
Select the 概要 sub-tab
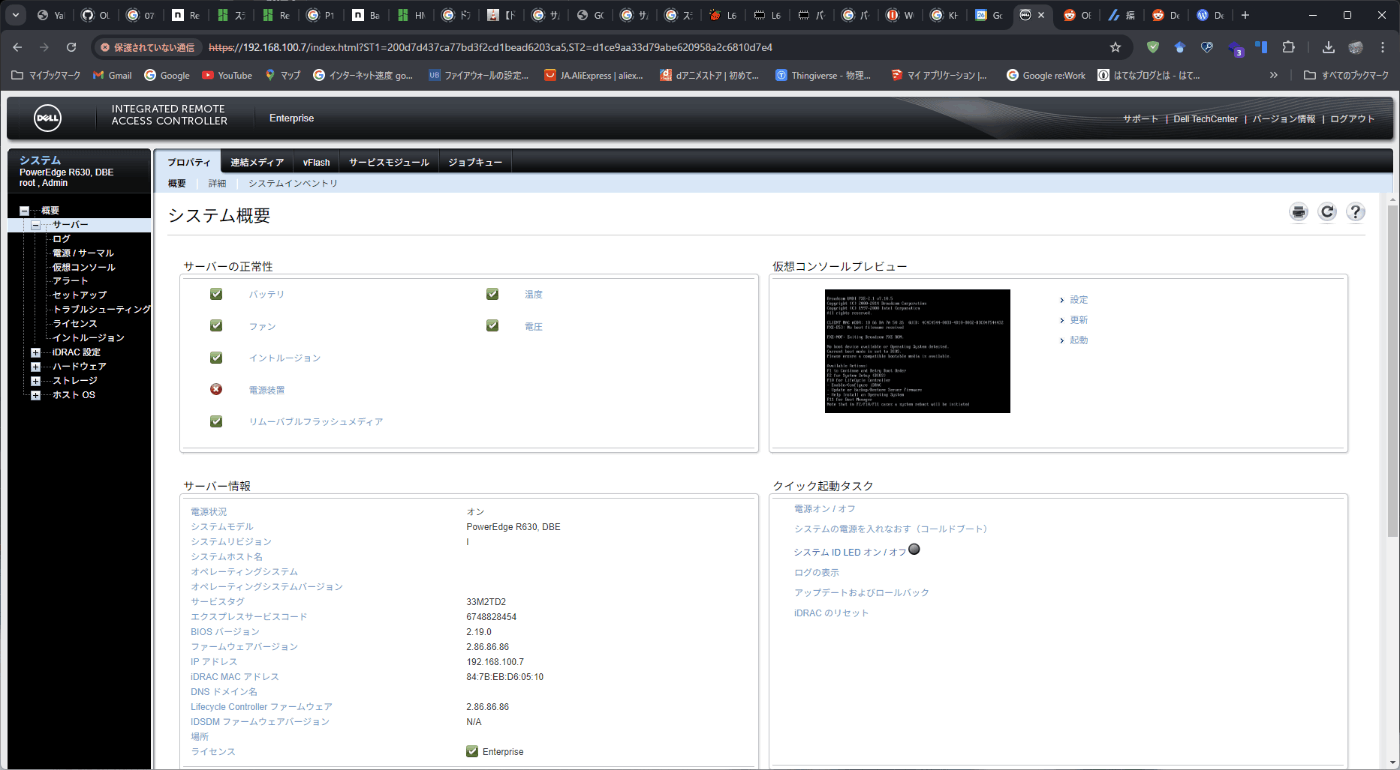[x=177, y=184]
